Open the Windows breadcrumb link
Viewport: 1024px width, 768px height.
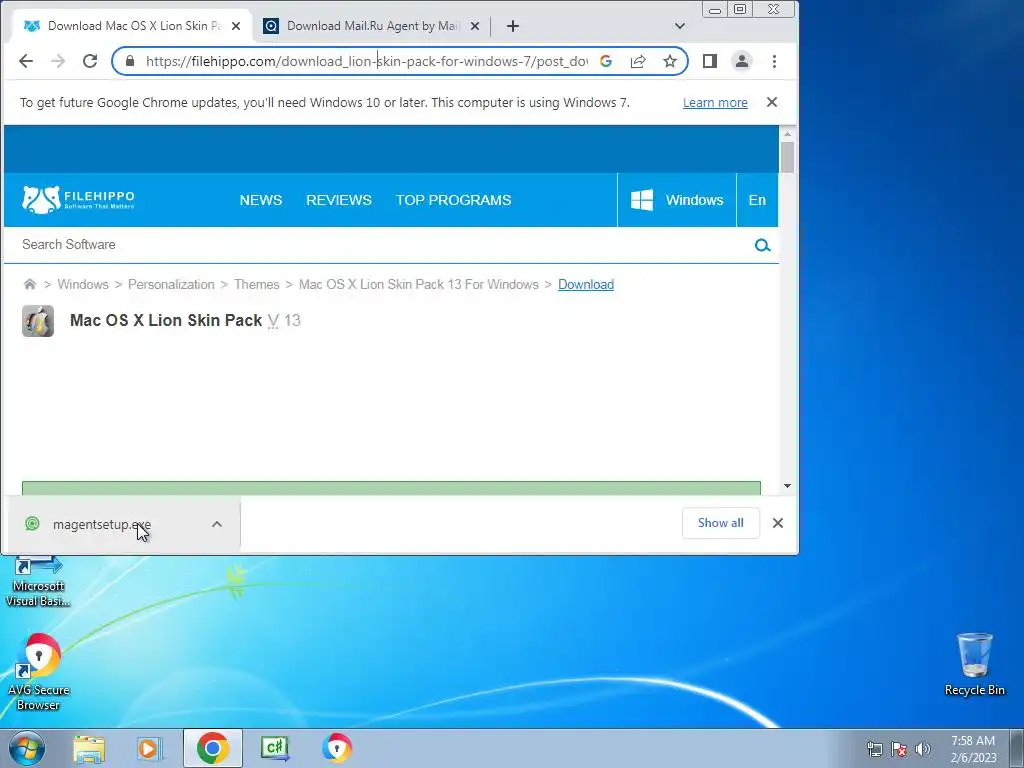point(83,285)
